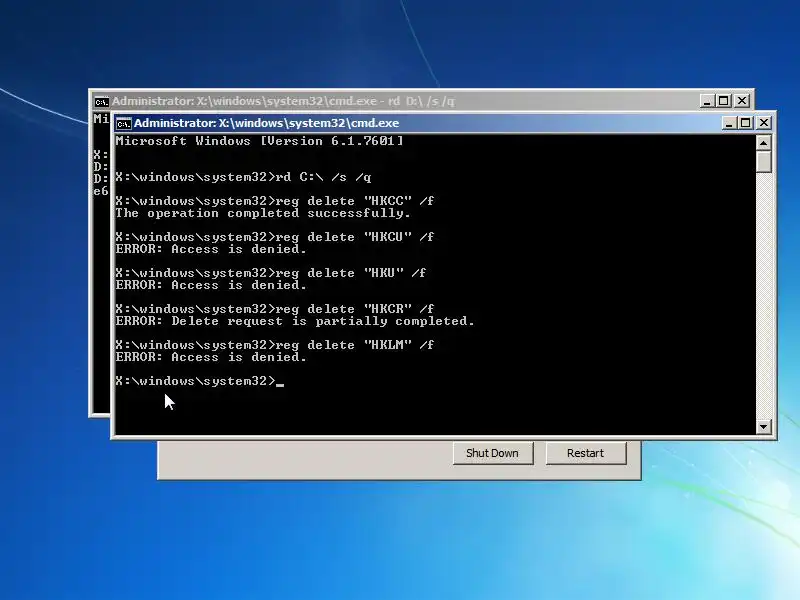Click the scrollbar down arrow in the front console
Viewport: 800px width, 600px height.
pyautogui.click(x=763, y=427)
